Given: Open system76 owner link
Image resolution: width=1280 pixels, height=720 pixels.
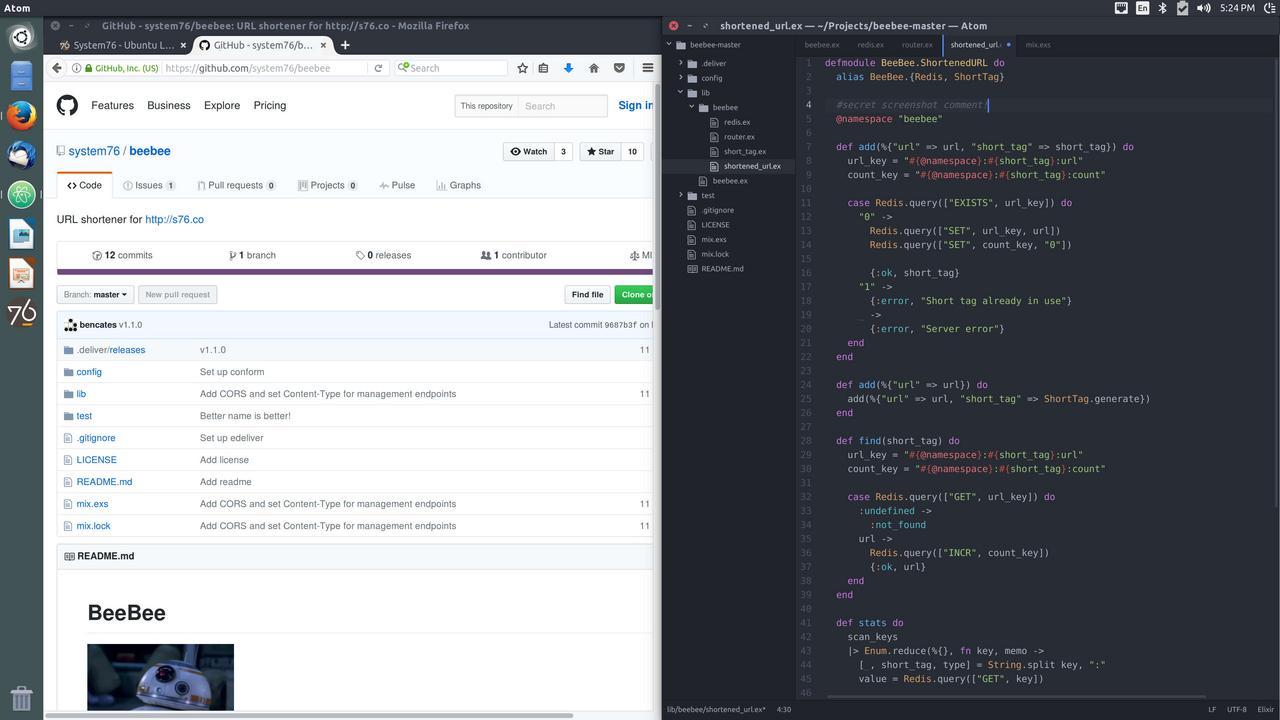Looking at the screenshot, I should [x=94, y=151].
